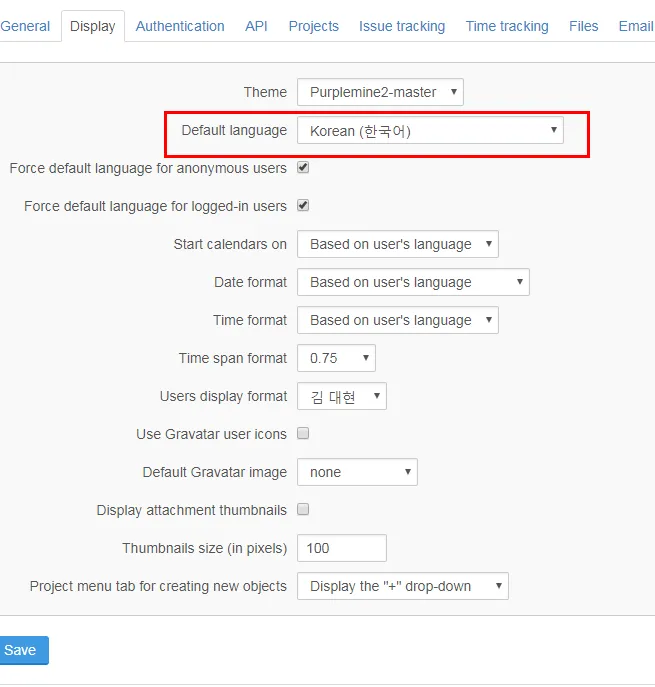Click the Date format label
This screenshot has width=655, height=687.
[x=251, y=282]
